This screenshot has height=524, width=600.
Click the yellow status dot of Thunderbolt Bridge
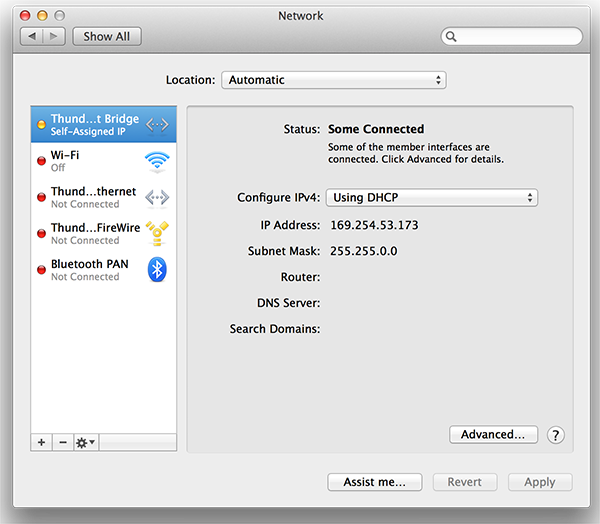coord(41,125)
